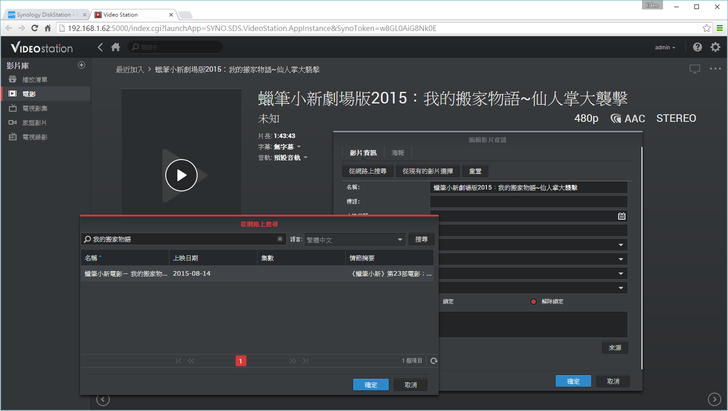Click 搜尋 button in online search dialog
Image resolution: width=728 pixels, height=411 pixels.
[x=422, y=240]
